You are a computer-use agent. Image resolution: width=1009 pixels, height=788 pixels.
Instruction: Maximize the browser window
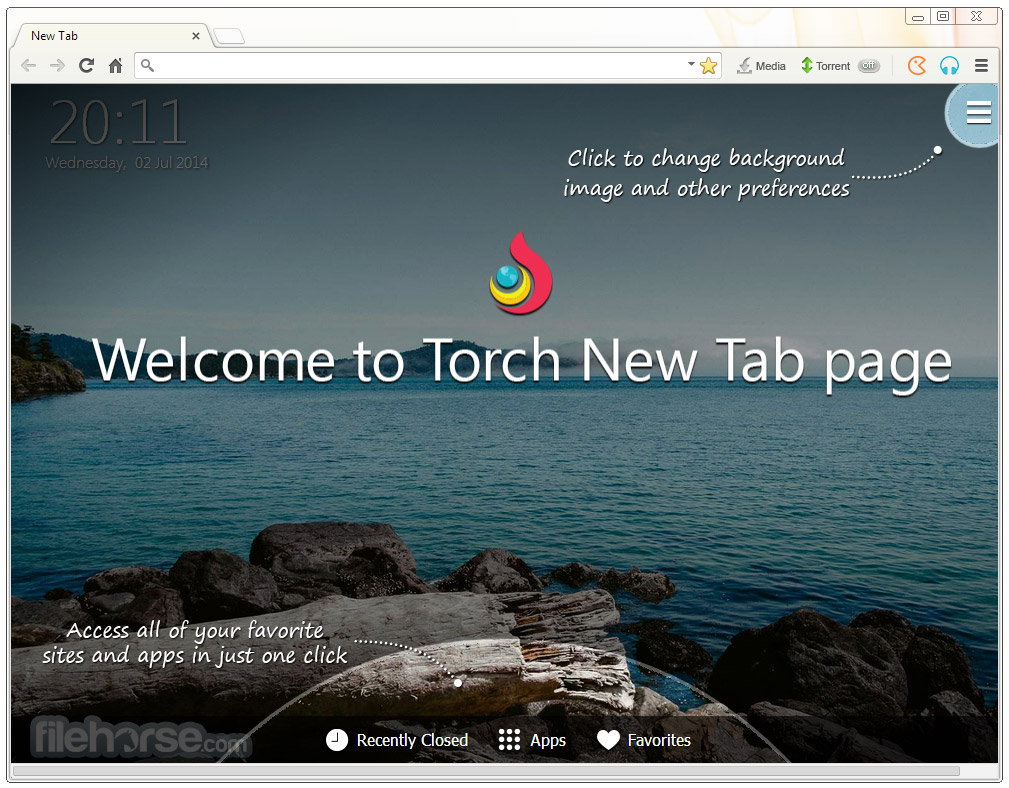click(x=943, y=17)
